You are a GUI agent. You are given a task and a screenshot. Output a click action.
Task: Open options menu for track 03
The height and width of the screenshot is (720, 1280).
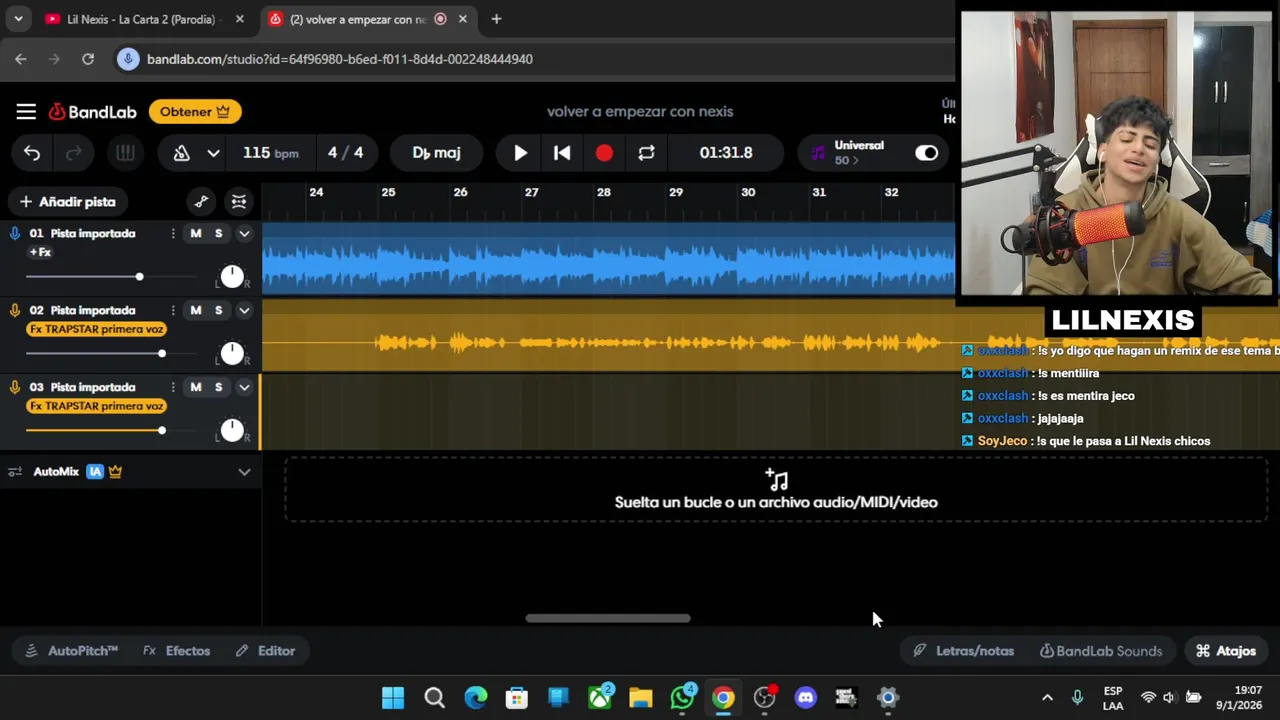[x=173, y=387]
